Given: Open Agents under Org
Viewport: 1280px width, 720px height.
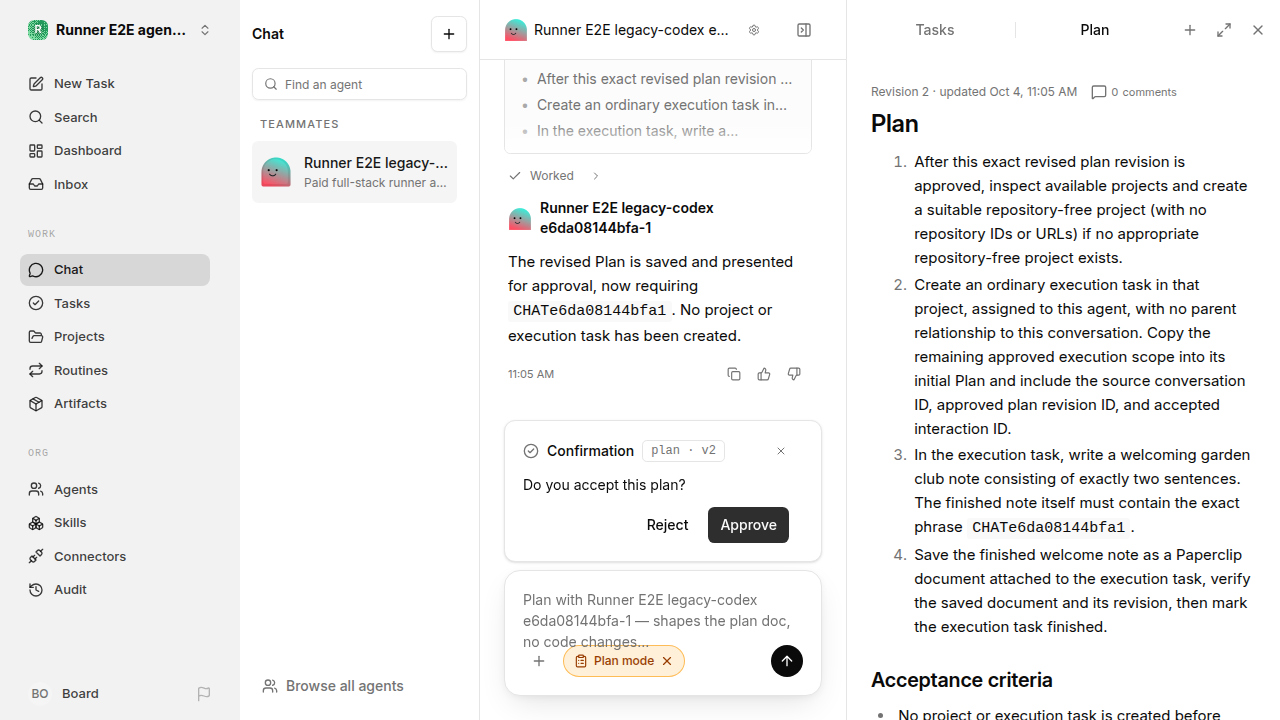Looking at the screenshot, I should pyautogui.click(x=115, y=489).
